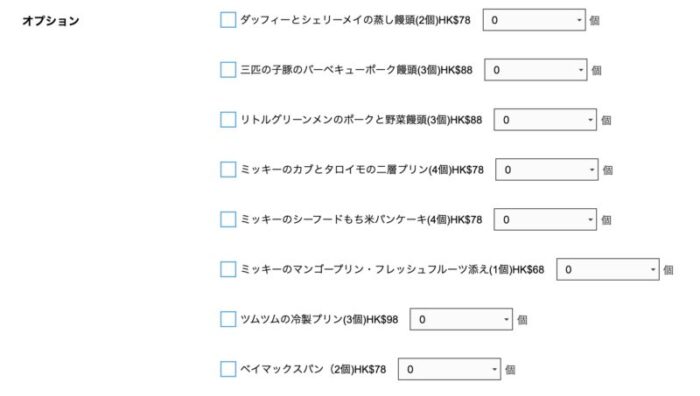
Task: Open quantity selector for ベイマックスパン
Action: pos(449,369)
